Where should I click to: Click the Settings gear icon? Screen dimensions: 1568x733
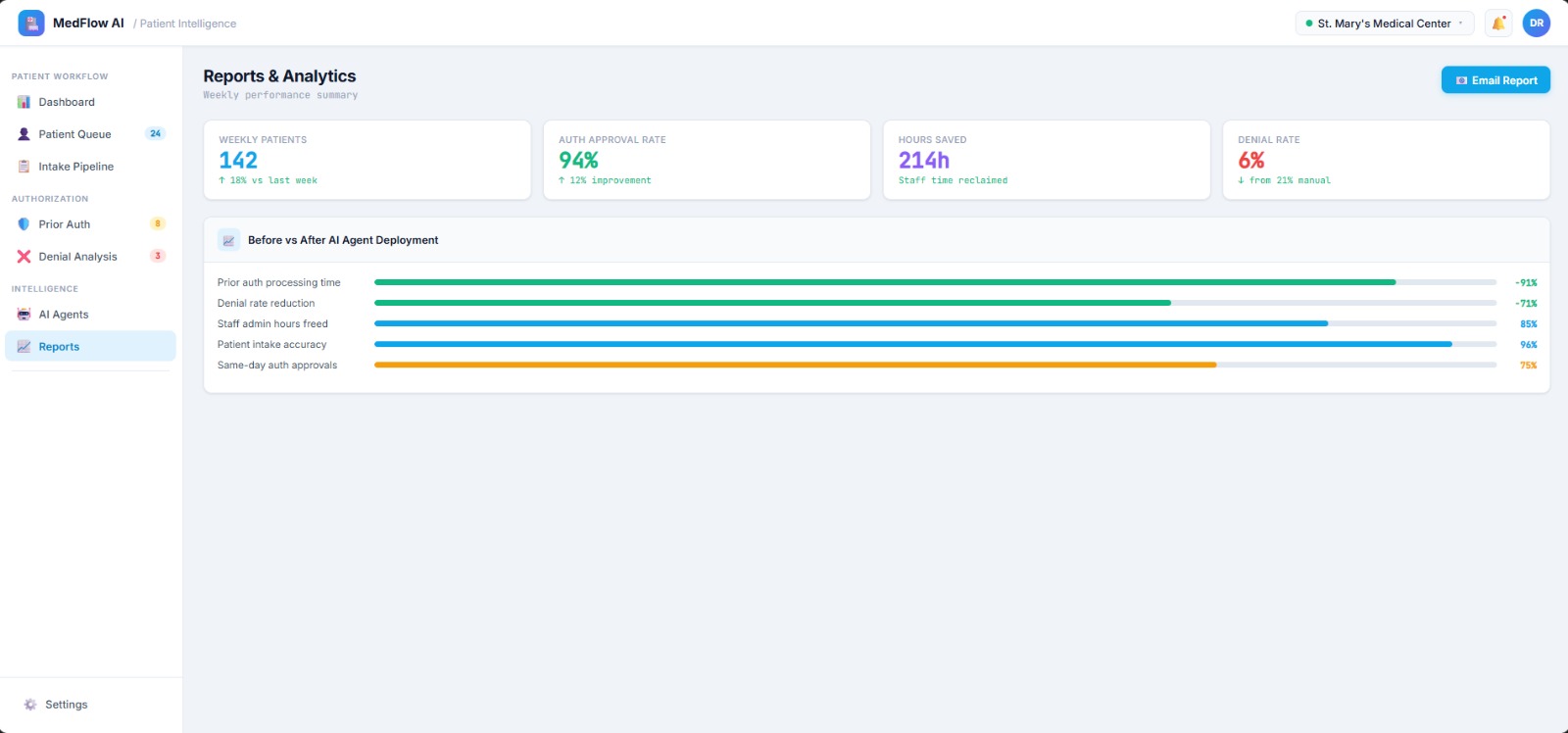(30, 705)
